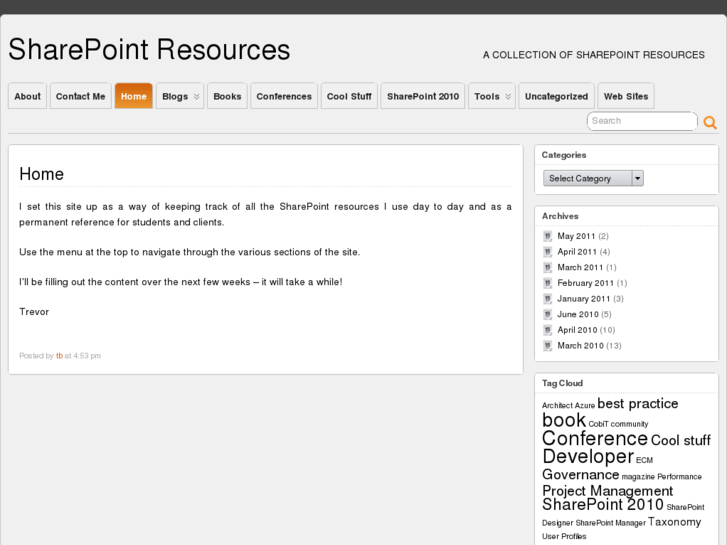Expand the Tools menu chevron
Image resolution: width=727 pixels, height=545 pixels.
click(508, 96)
